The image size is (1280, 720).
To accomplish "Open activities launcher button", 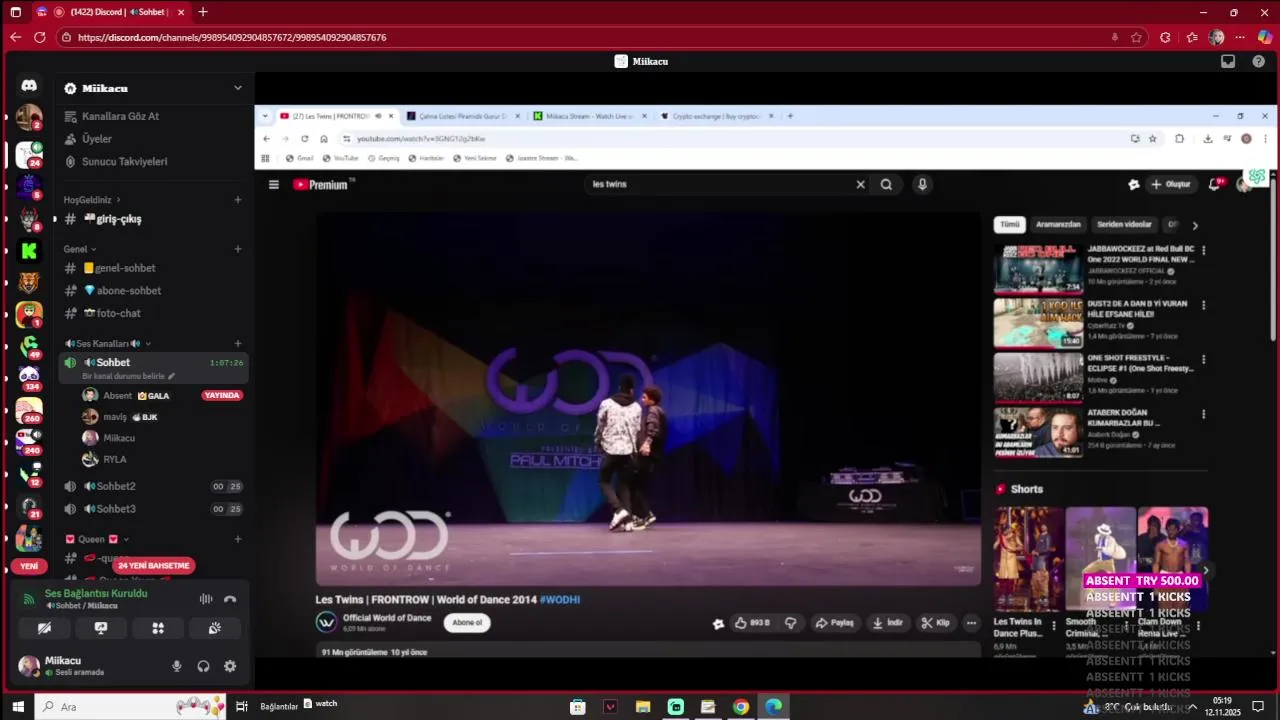I will (158, 628).
